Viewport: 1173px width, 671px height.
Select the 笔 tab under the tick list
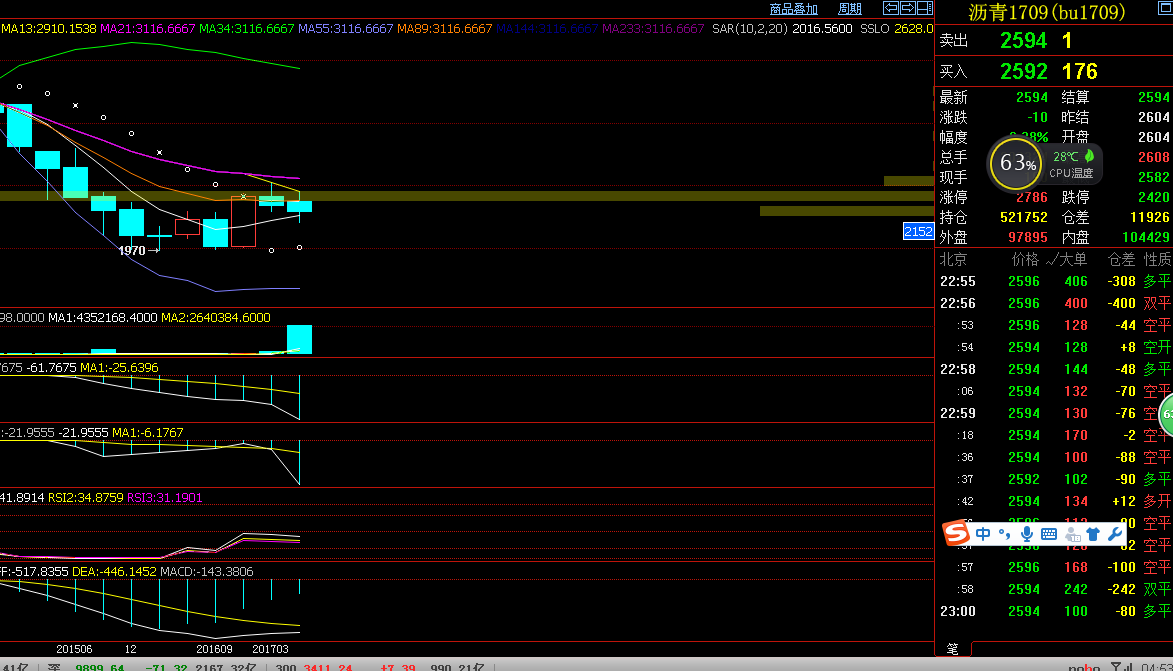[x=952, y=649]
